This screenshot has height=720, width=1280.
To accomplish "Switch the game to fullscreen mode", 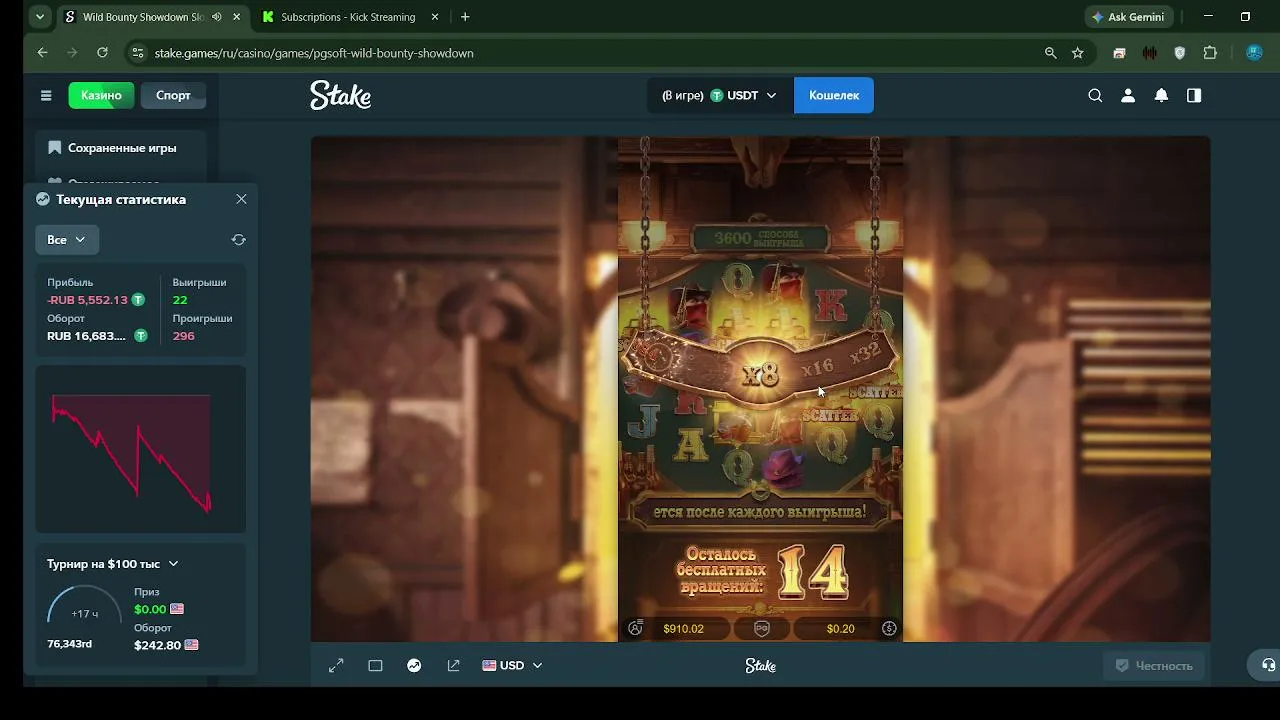I will [x=336, y=666].
